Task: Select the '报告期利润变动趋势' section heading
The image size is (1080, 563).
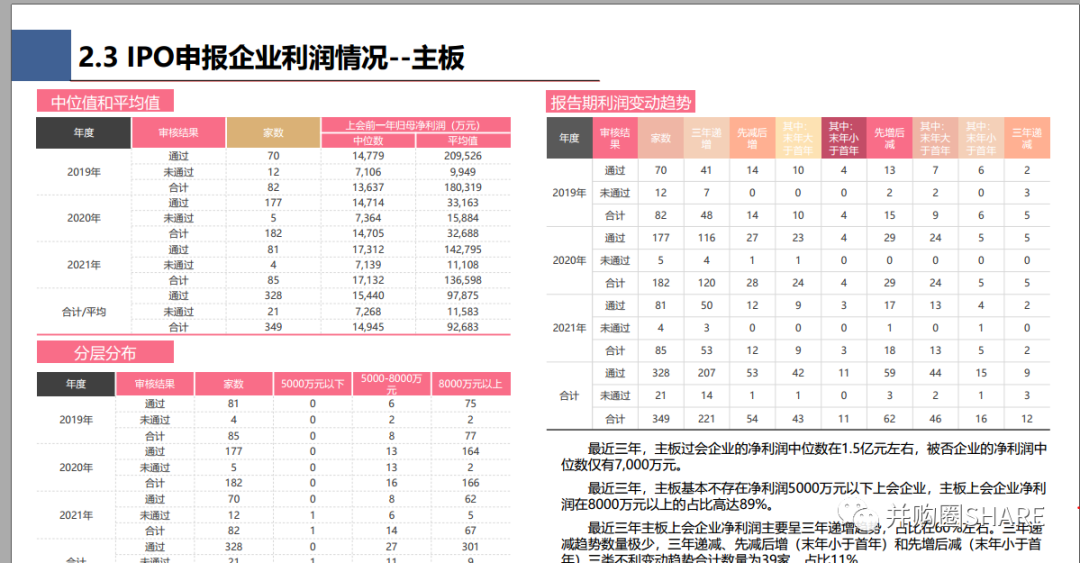Action: [x=621, y=103]
